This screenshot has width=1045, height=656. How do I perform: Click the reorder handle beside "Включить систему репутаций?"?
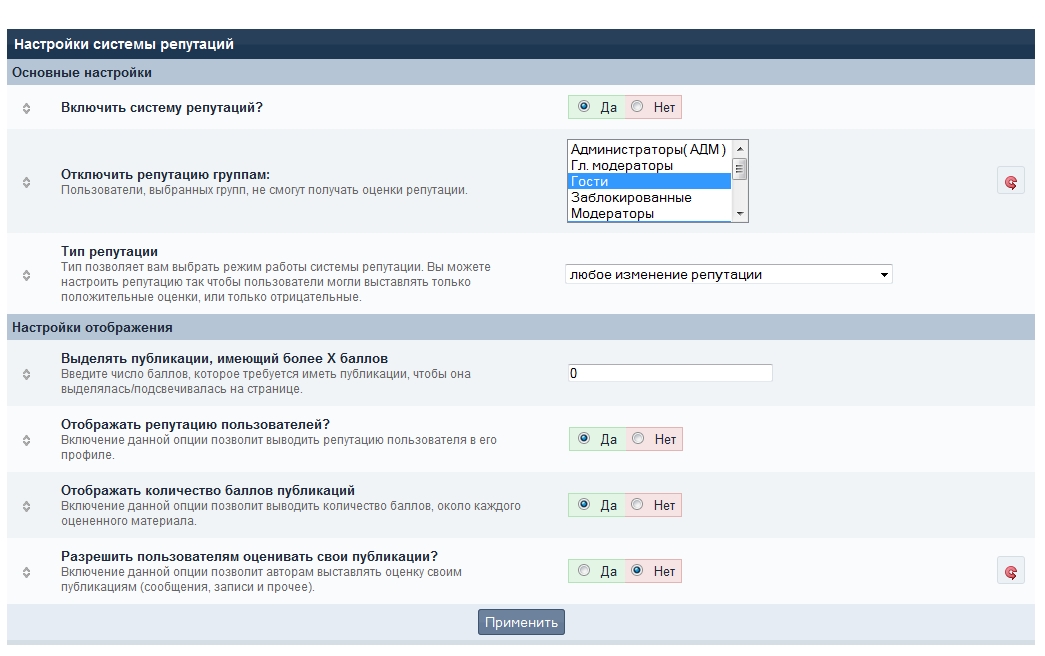click(26, 108)
